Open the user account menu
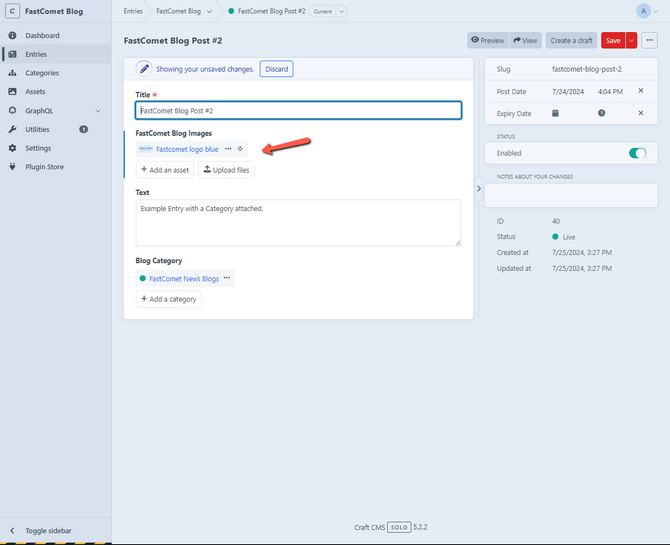Viewport: 670px width, 545px height. click(x=647, y=11)
